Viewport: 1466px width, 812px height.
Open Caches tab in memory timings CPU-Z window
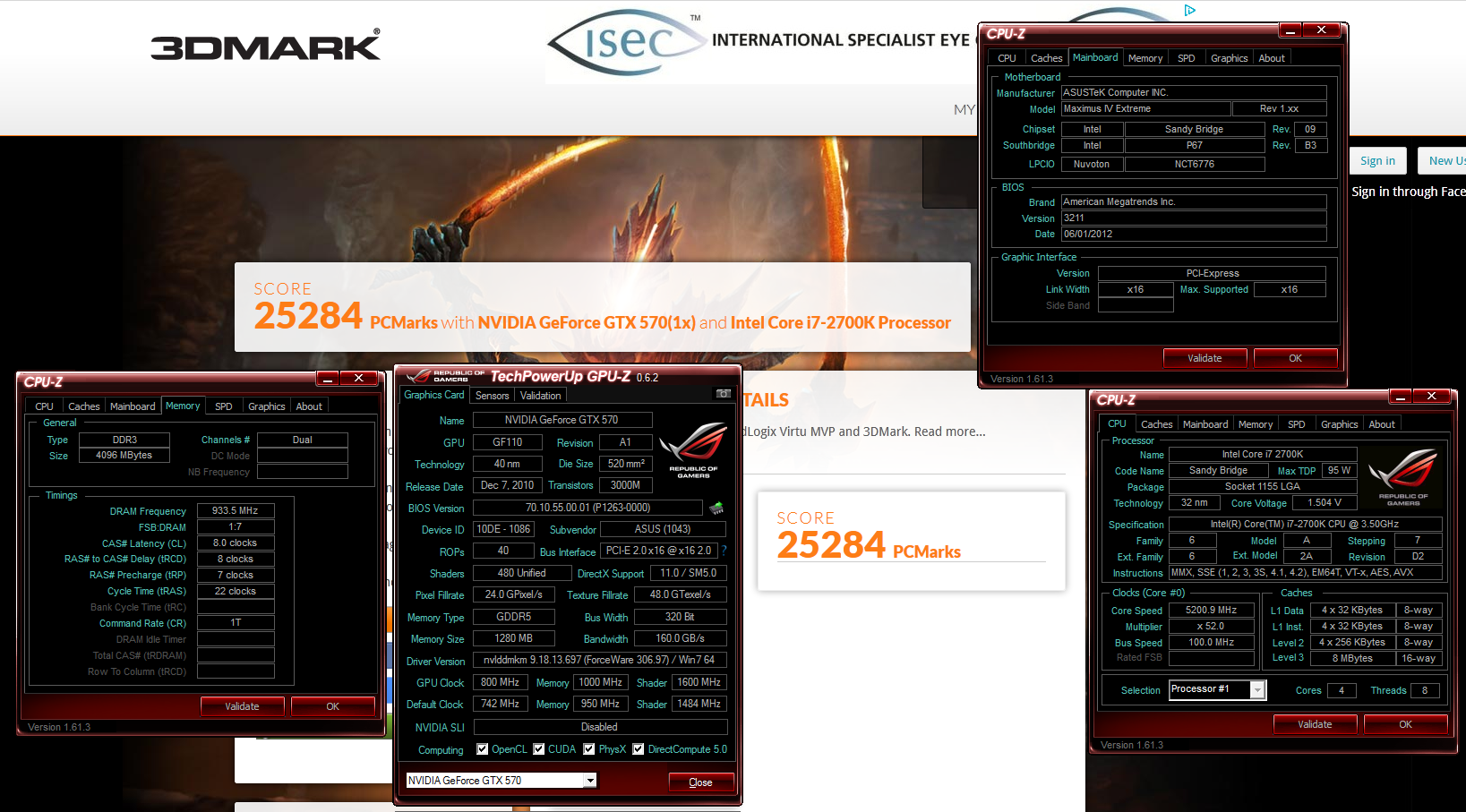click(x=84, y=406)
